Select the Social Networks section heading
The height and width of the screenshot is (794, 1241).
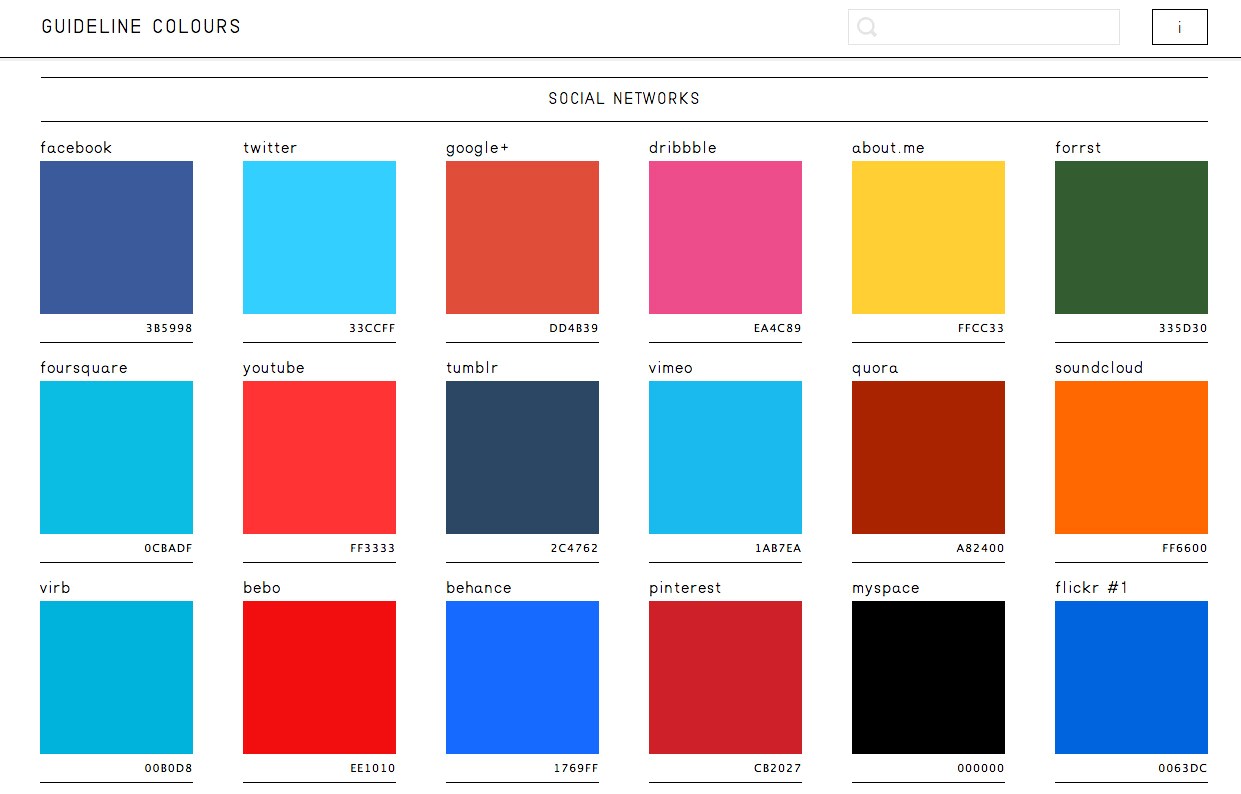[624, 99]
